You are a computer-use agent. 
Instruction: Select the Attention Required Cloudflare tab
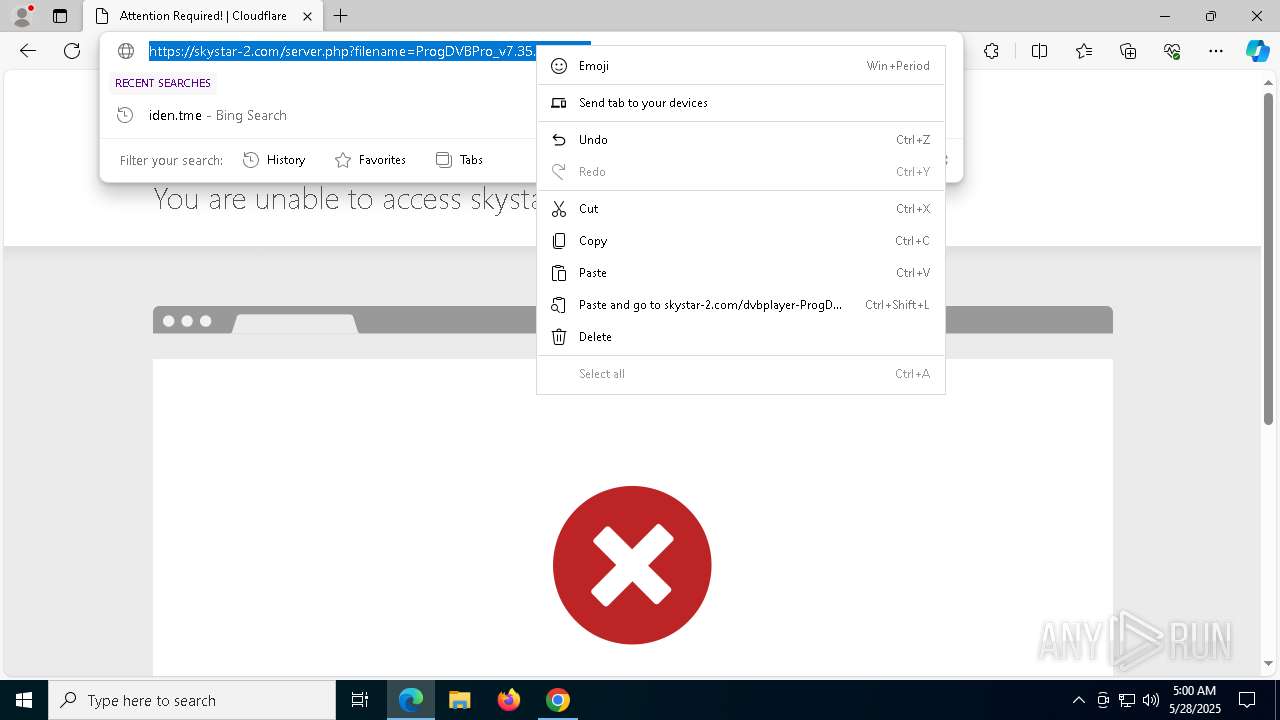pos(203,16)
